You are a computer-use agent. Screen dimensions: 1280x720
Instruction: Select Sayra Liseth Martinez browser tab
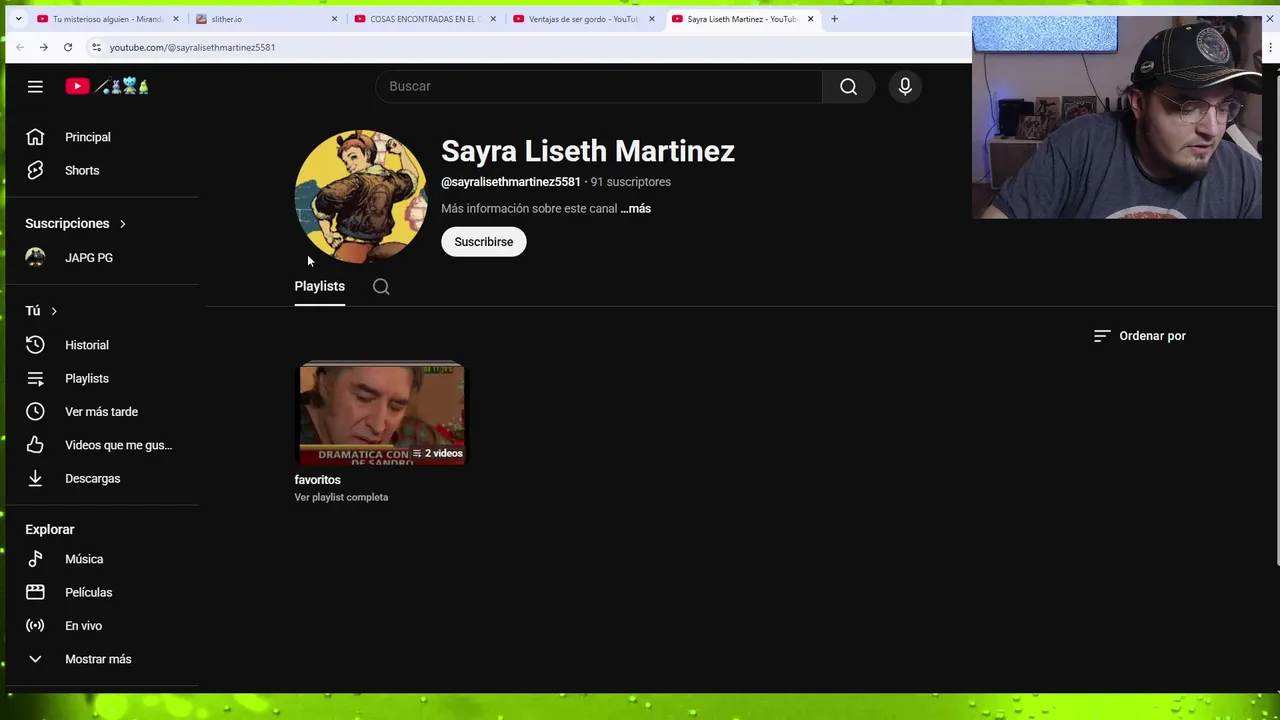[741, 19]
